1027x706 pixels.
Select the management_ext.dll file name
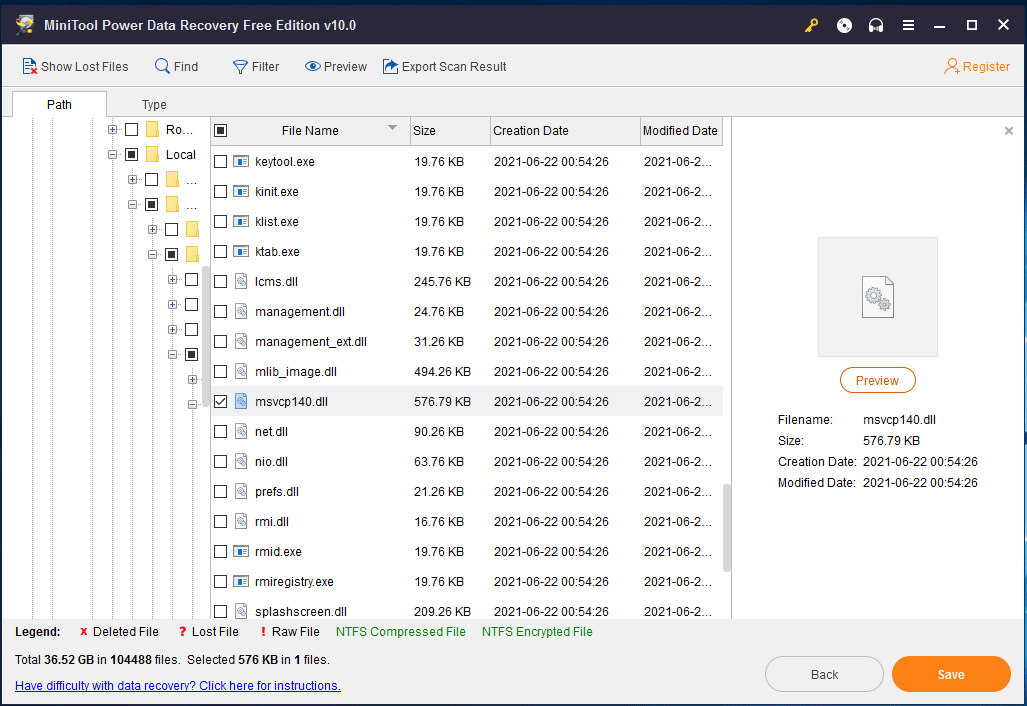[x=310, y=341]
